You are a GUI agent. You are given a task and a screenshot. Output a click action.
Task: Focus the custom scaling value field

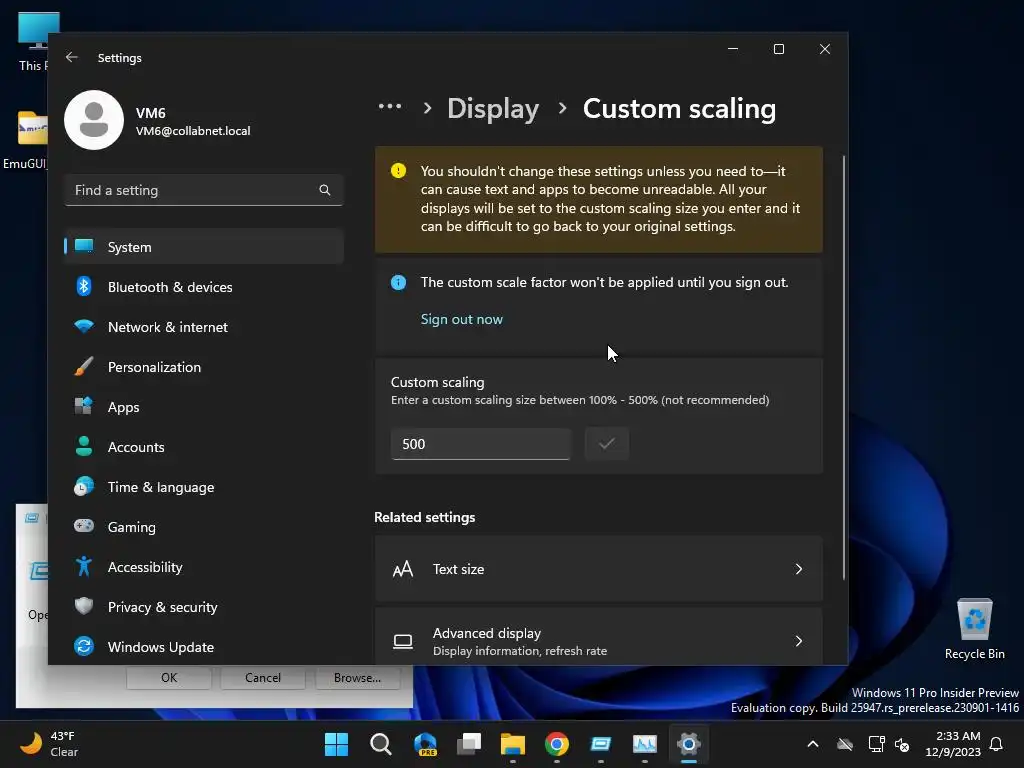coord(481,444)
